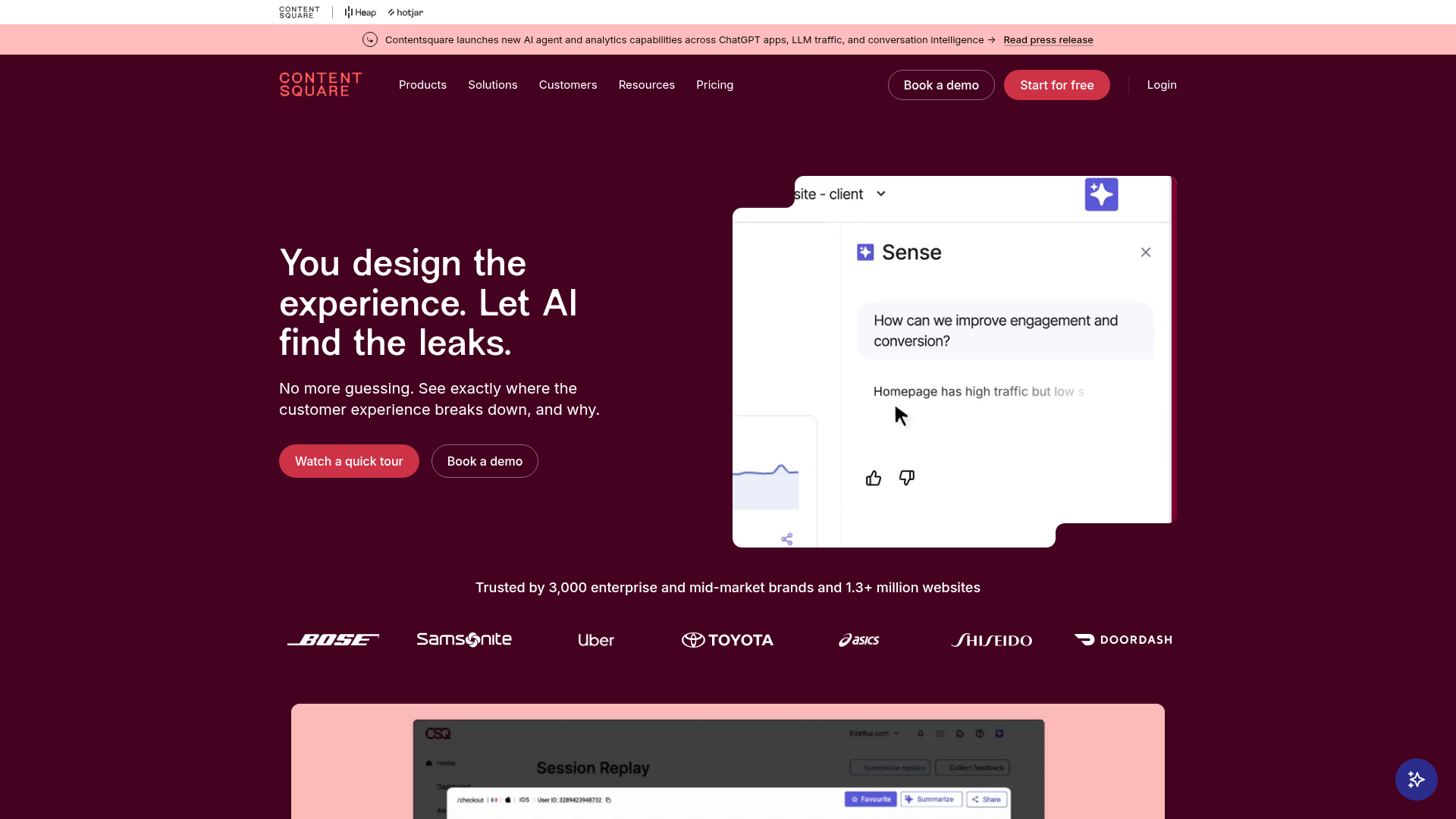The image size is (1456, 819).
Task: Click the Uber logo
Action: coord(596,640)
